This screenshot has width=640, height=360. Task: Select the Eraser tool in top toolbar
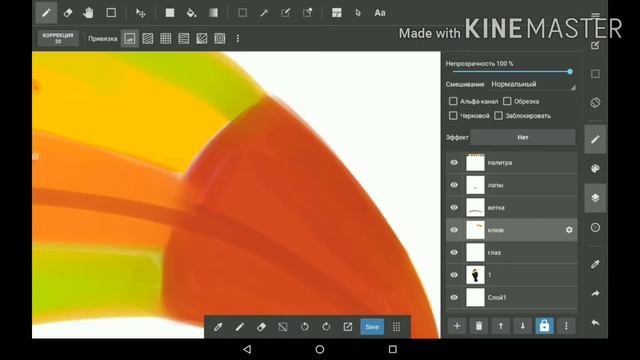[x=68, y=13]
